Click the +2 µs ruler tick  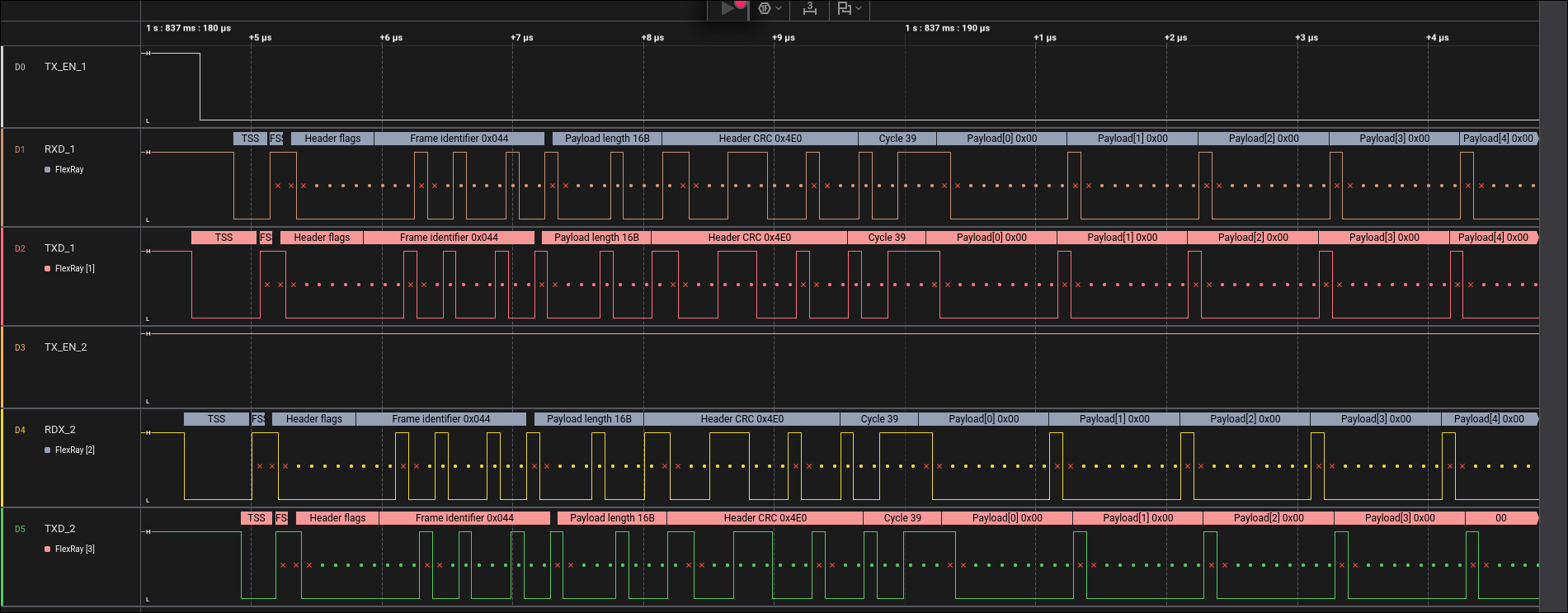[1175, 38]
